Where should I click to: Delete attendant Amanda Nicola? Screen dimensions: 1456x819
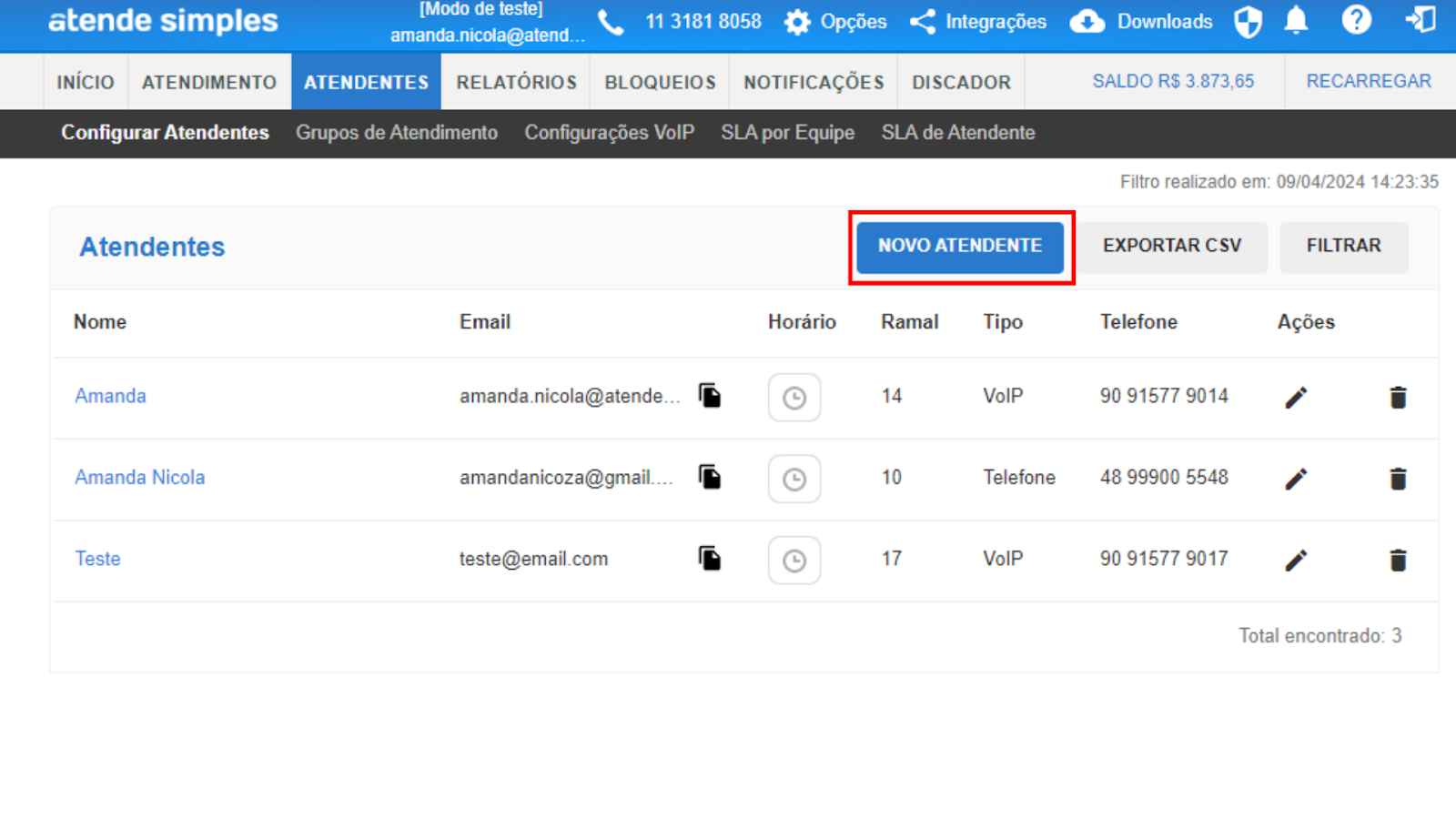pos(1399,479)
